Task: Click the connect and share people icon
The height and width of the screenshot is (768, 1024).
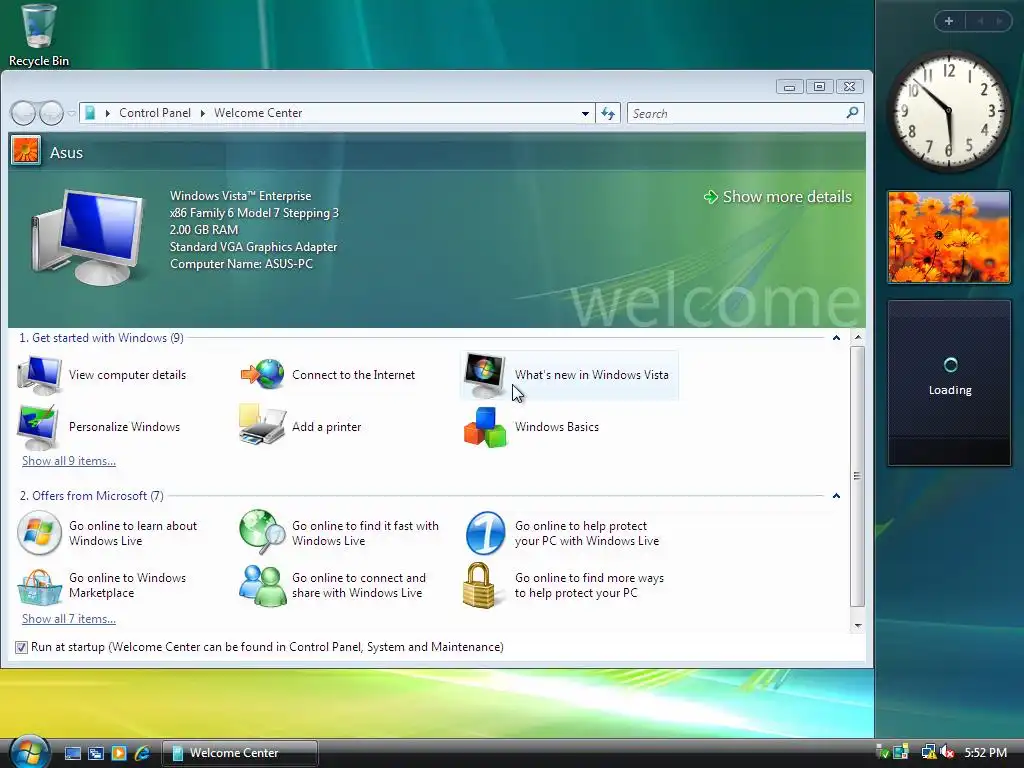Action: click(x=263, y=586)
